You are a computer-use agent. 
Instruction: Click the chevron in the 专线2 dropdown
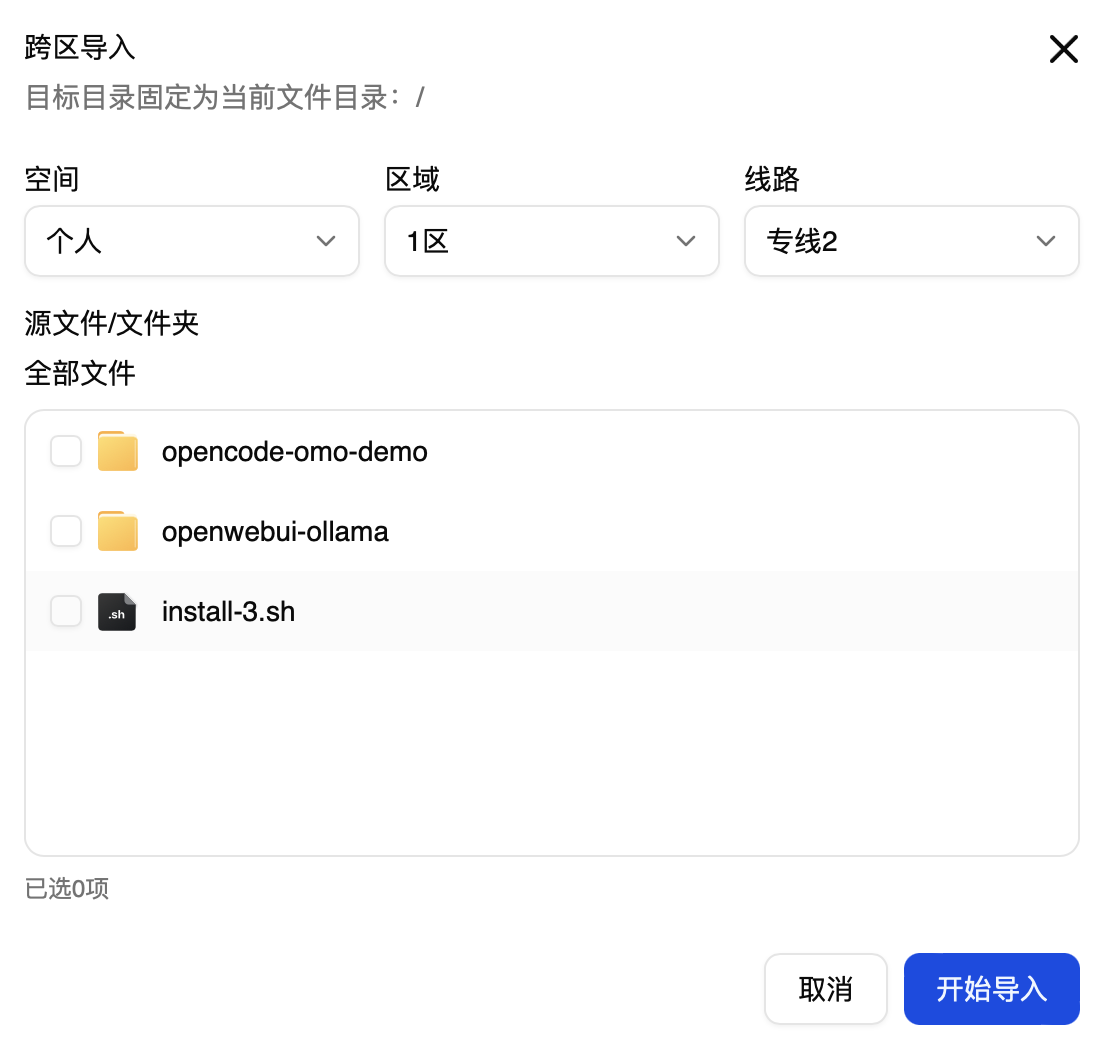(x=1046, y=241)
